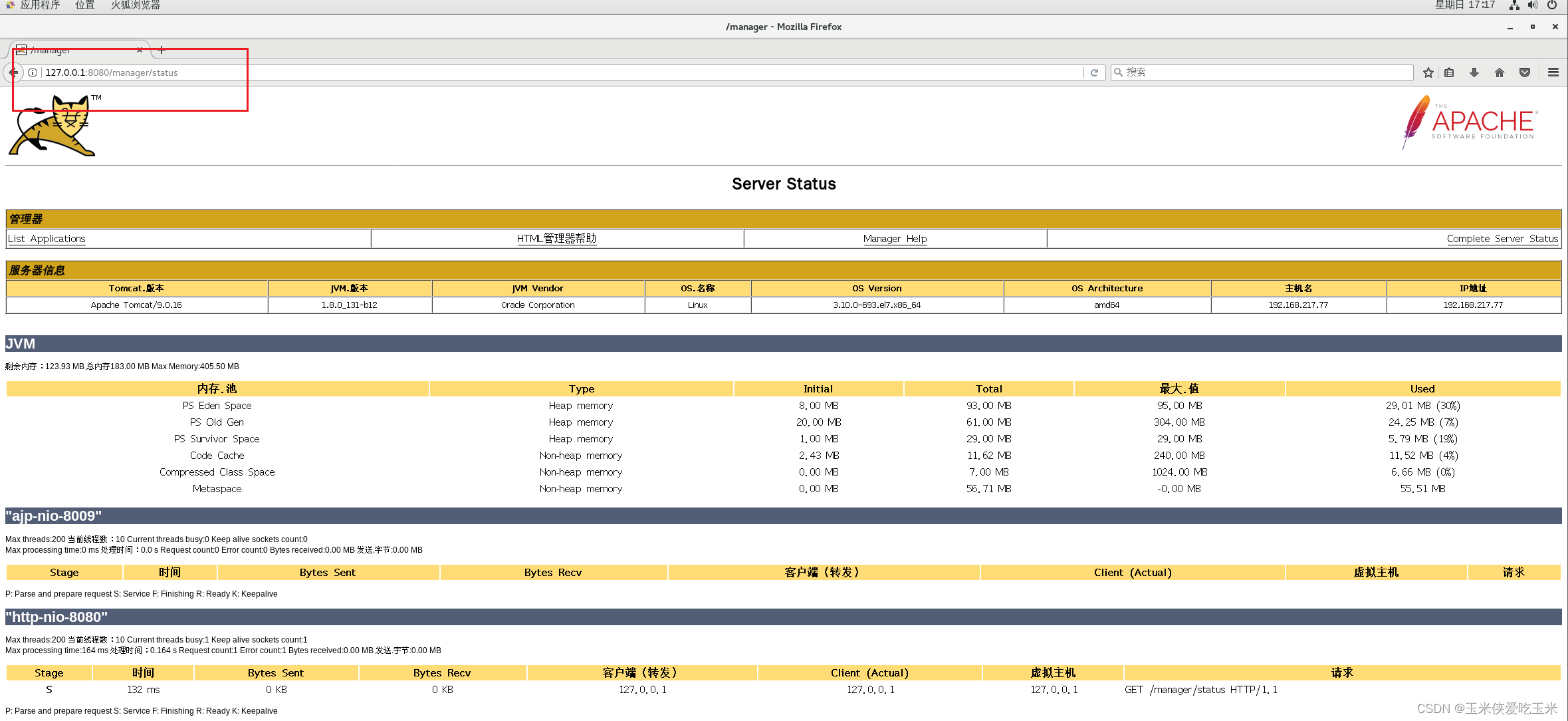Open the Manager Help link
1568x721 pixels.
point(895,239)
